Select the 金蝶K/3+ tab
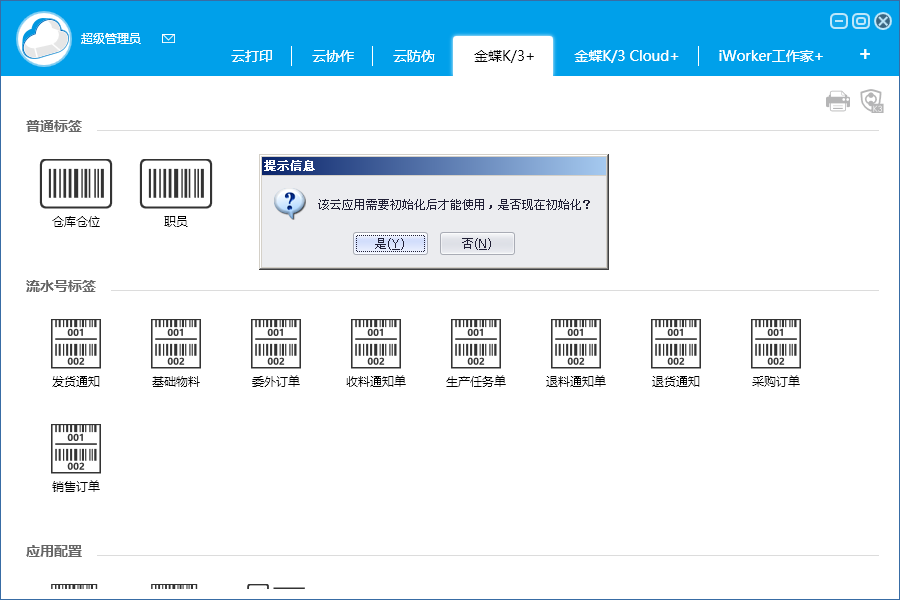The height and width of the screenshot is (600, 900). tap(503, 56)
